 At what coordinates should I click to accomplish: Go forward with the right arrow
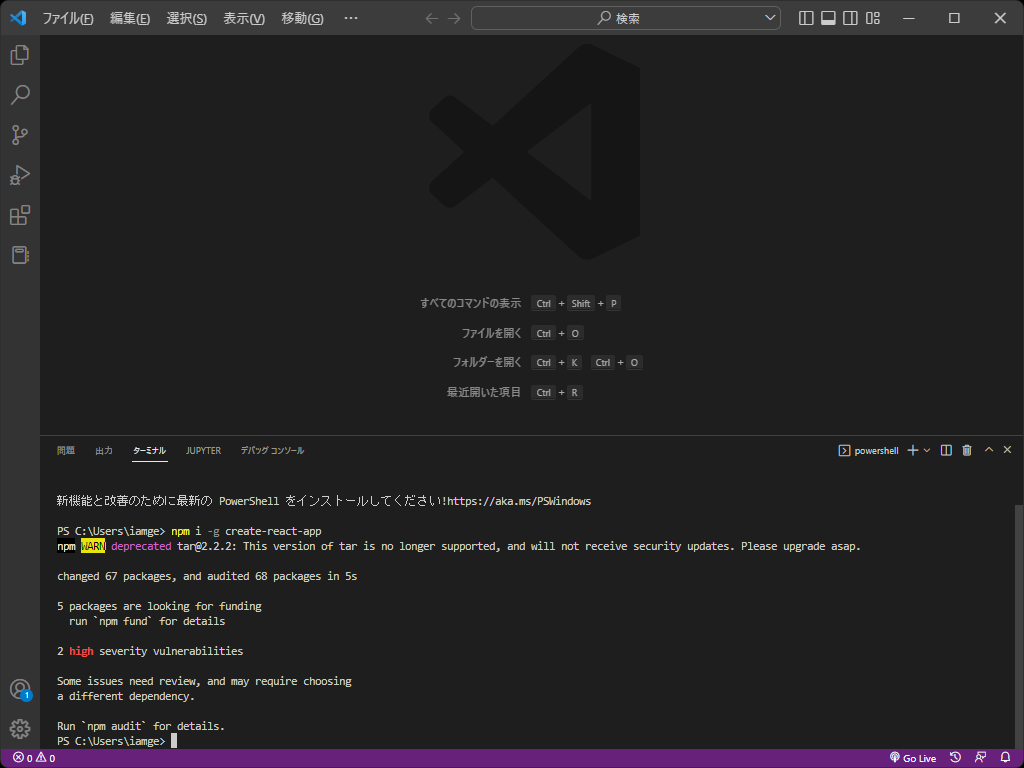tap(454, 18)
